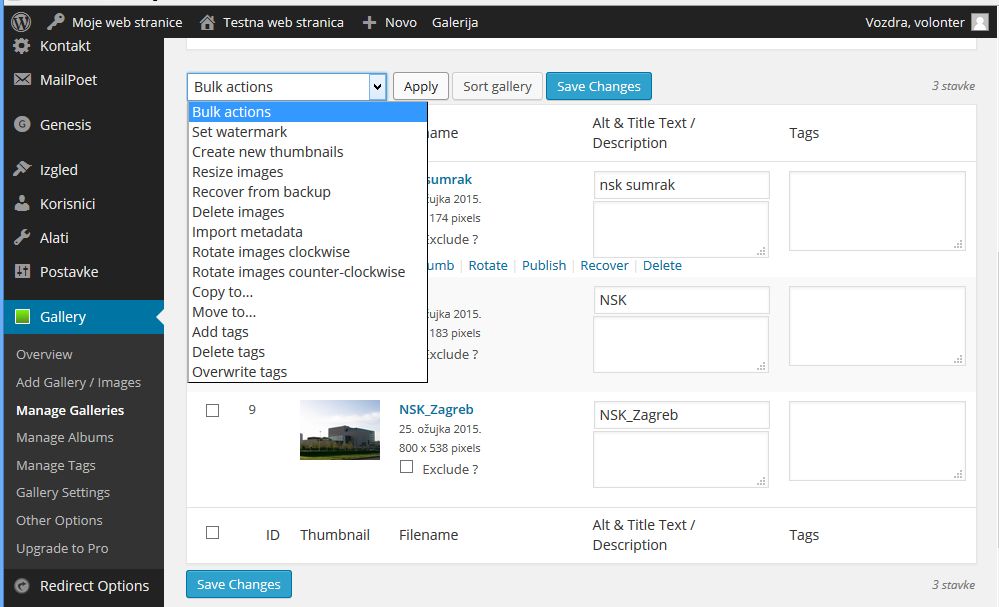The image size is (999, 607).
Task: Click the Genesis sidebar icon
Action: pyautogui.click(x=22, y=124)
